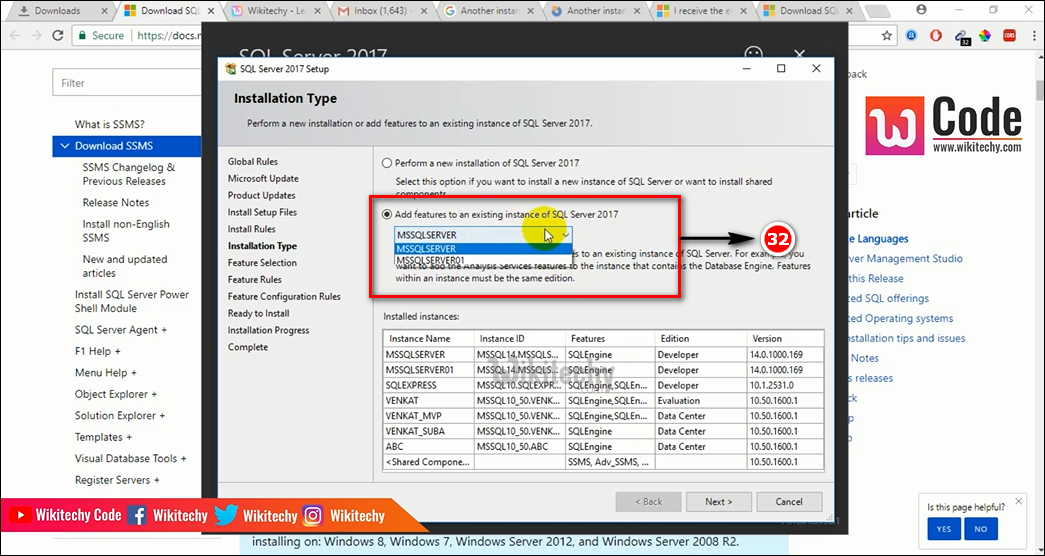Pick highlighted MSSQLSERVER in dropdown list

click(x=427, y=249)
